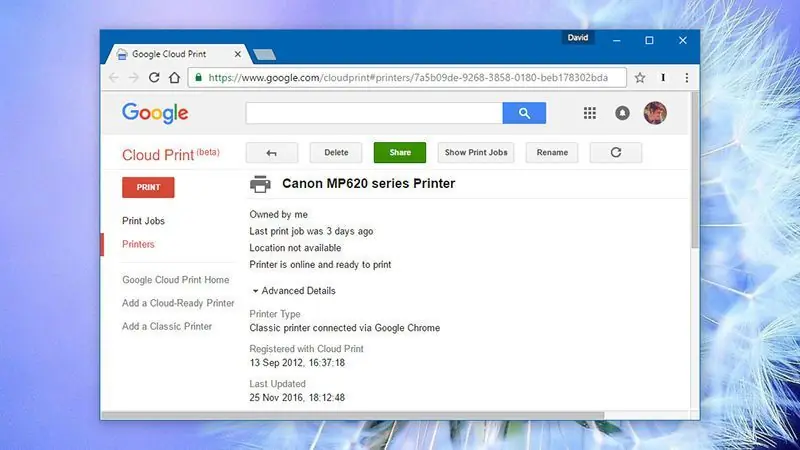Reload the page with browser refresh icon
The image size is (800, 450).
point(154,78)
